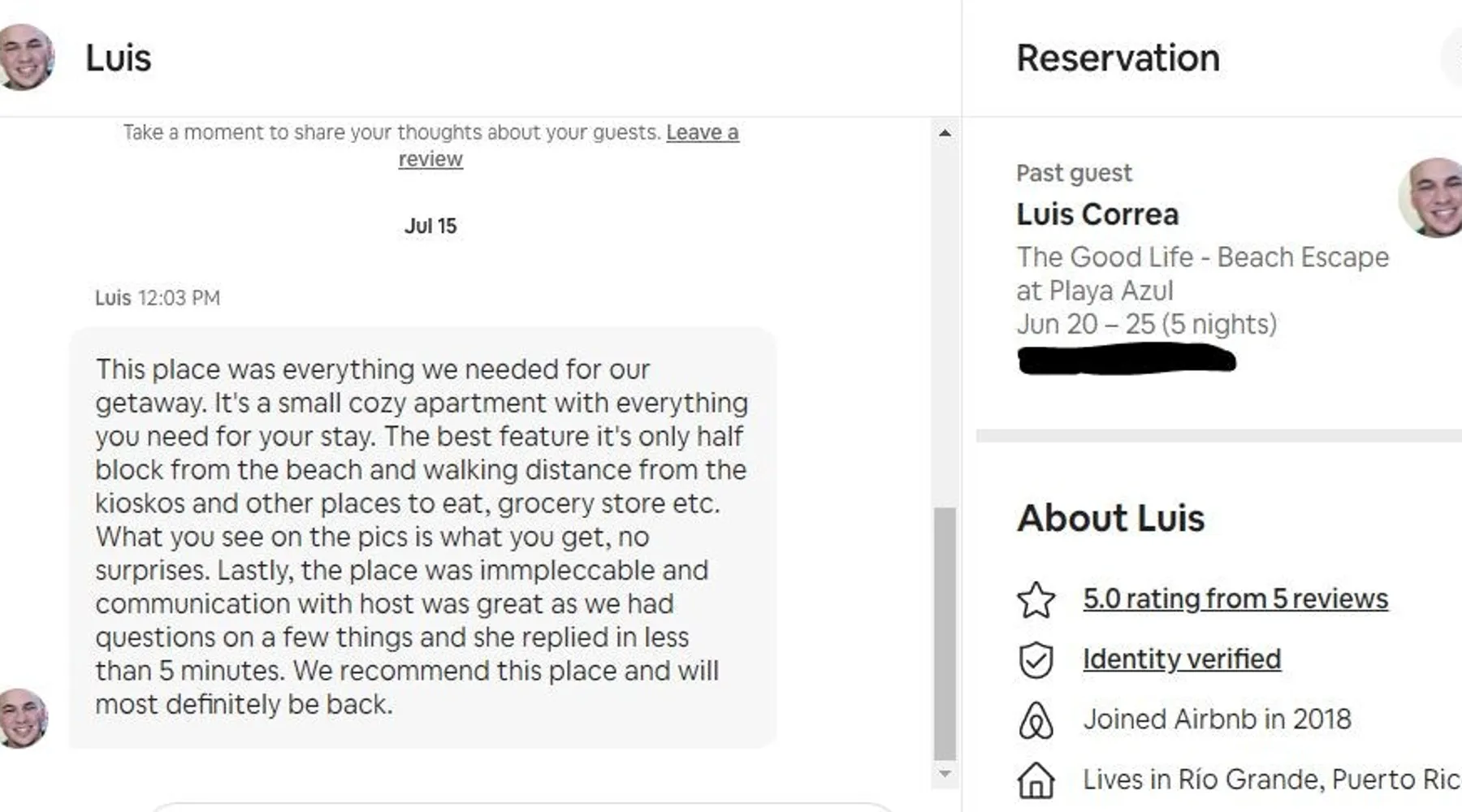Click Luis's message bubble text
This screenshot has height=812, width=1462.
pos(421,536)
